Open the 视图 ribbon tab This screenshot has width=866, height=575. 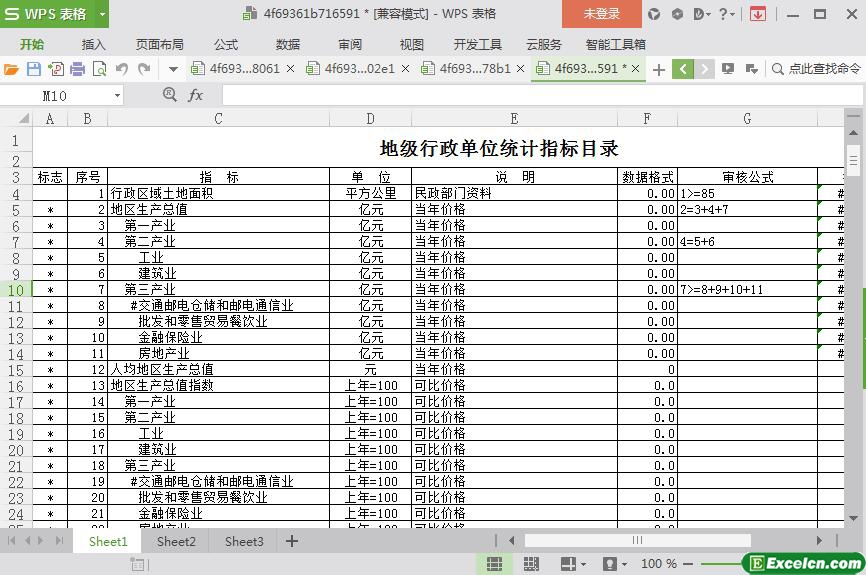pos(411,45)
